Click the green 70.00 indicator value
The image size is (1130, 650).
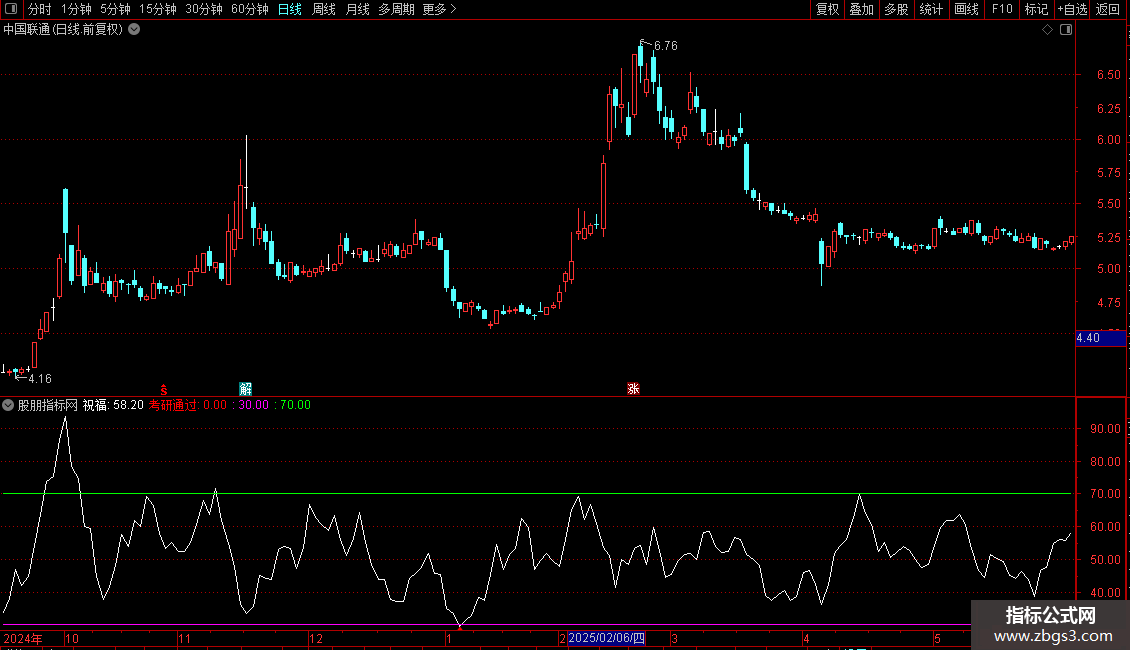(x=295, y=405)
